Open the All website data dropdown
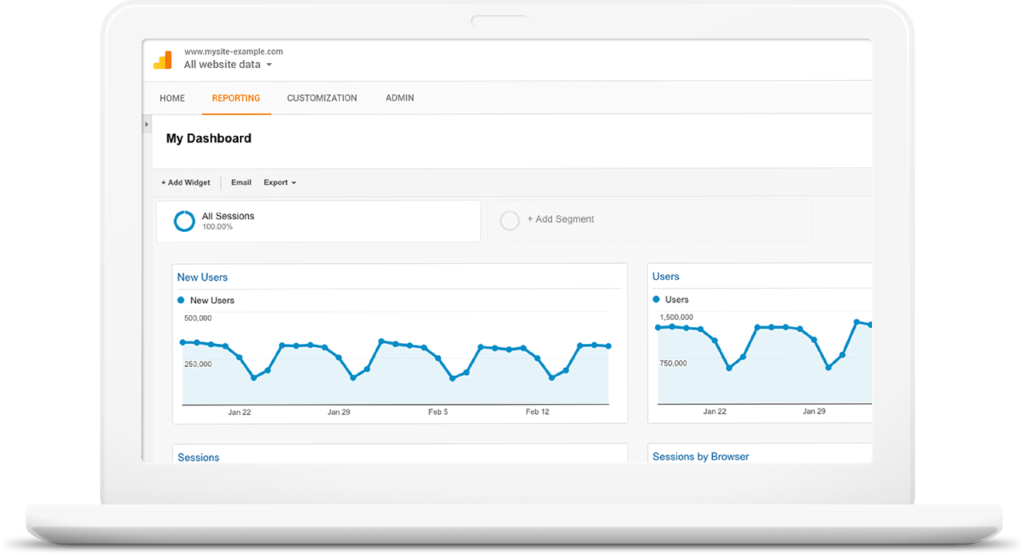 click(228, 65)
